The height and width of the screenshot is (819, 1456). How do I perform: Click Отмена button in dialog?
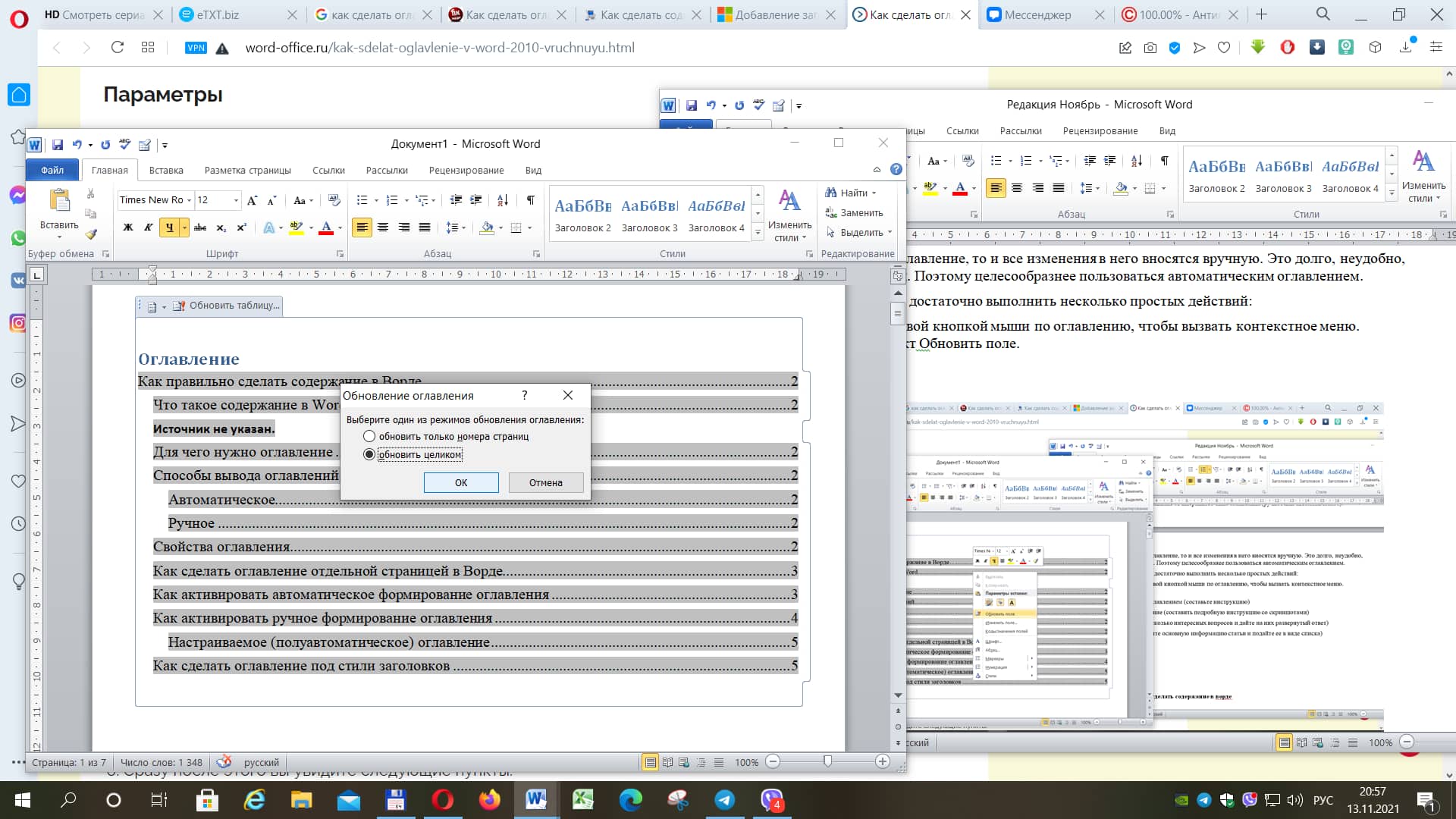click(545, 483)
